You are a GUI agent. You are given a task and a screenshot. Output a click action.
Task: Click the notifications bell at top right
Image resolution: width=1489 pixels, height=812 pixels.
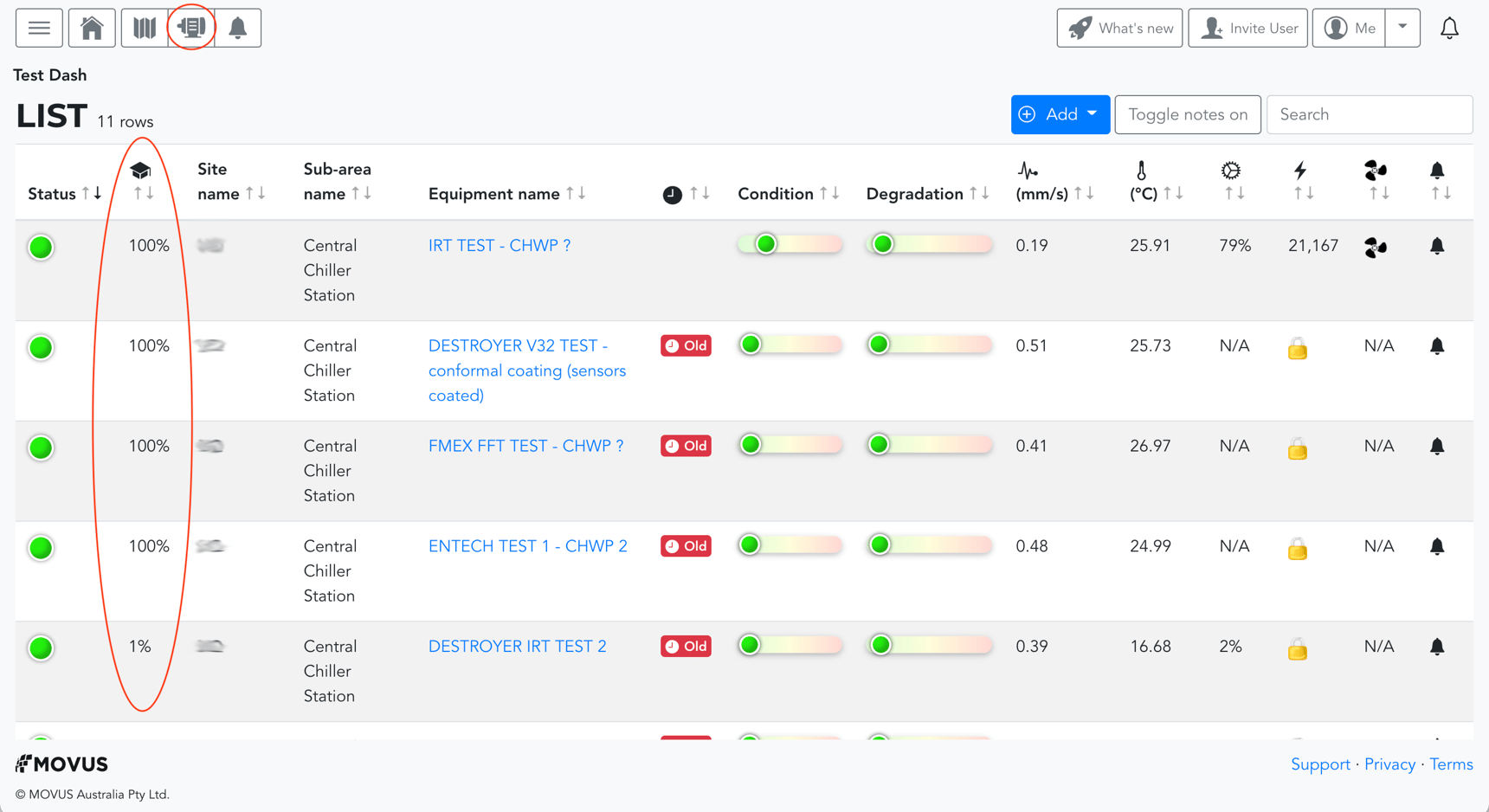1449,28
